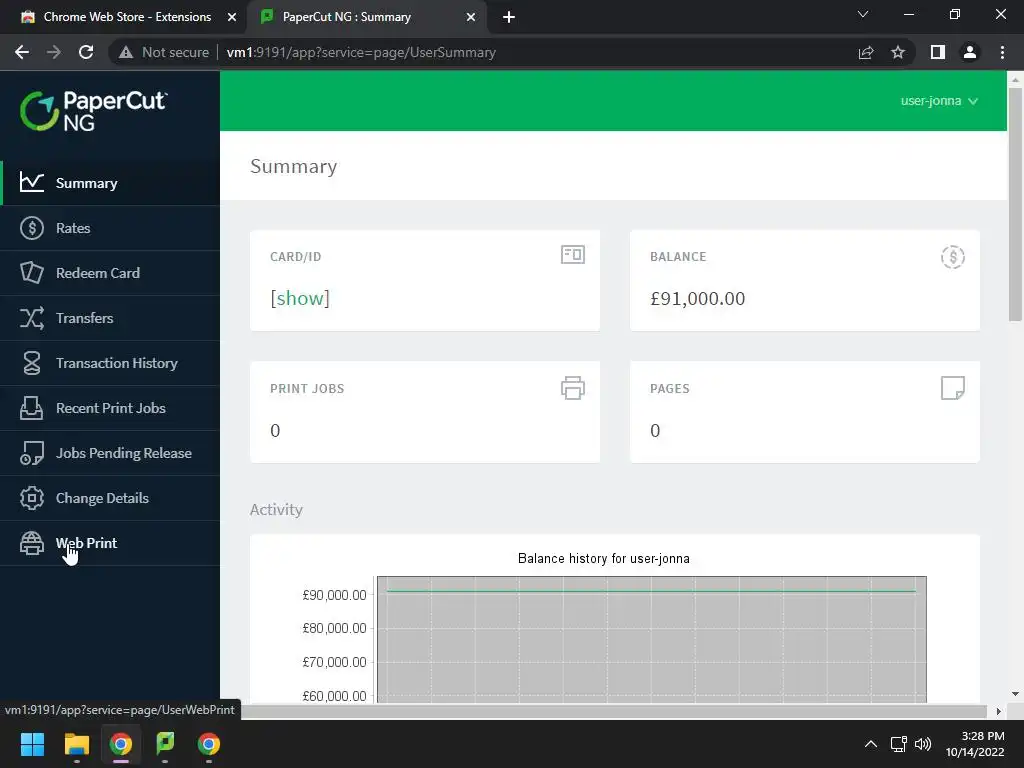Open the Summary menu item

point(110,183)
